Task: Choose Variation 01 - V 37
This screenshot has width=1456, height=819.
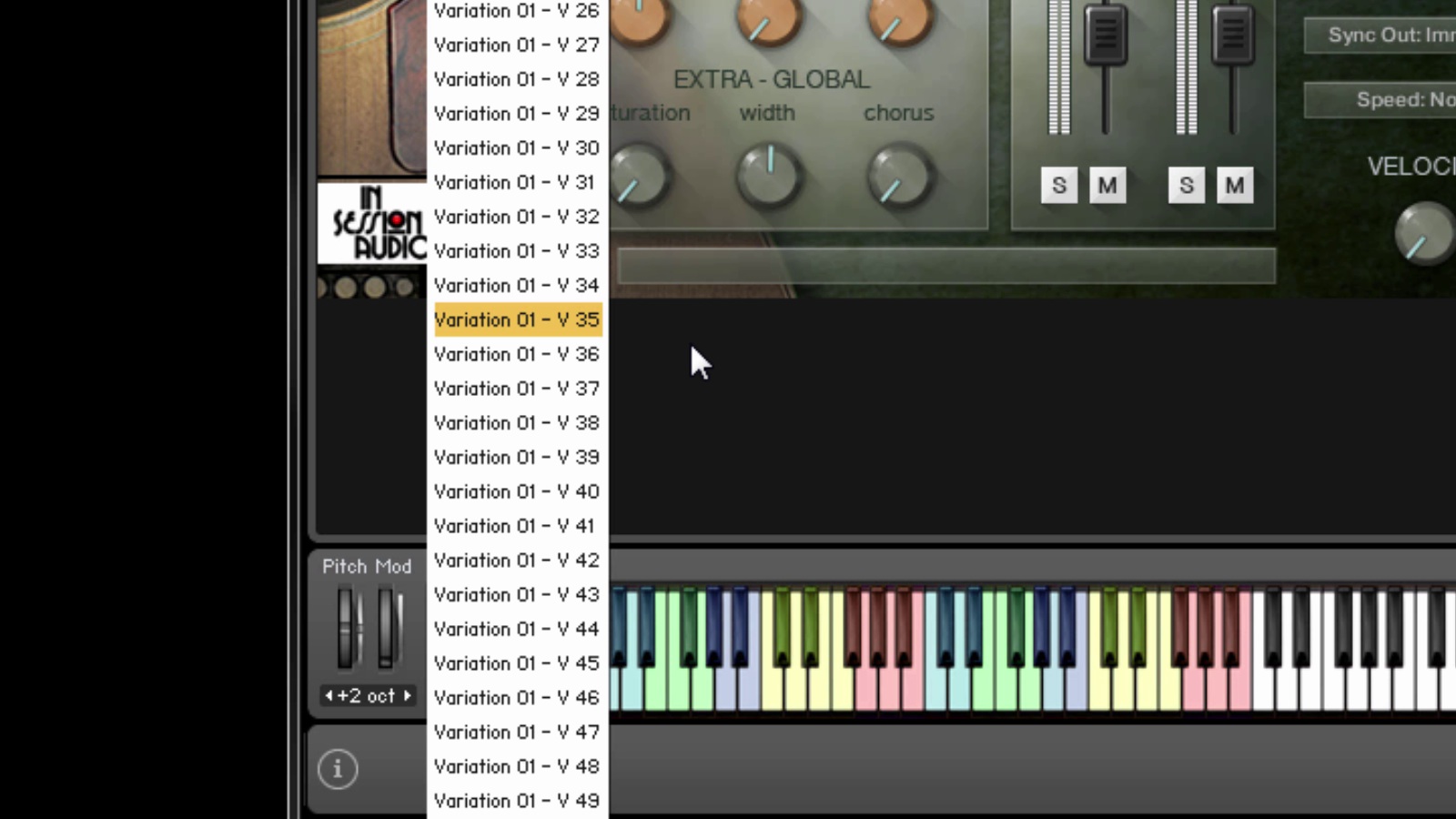Action: tap(517, 389)
